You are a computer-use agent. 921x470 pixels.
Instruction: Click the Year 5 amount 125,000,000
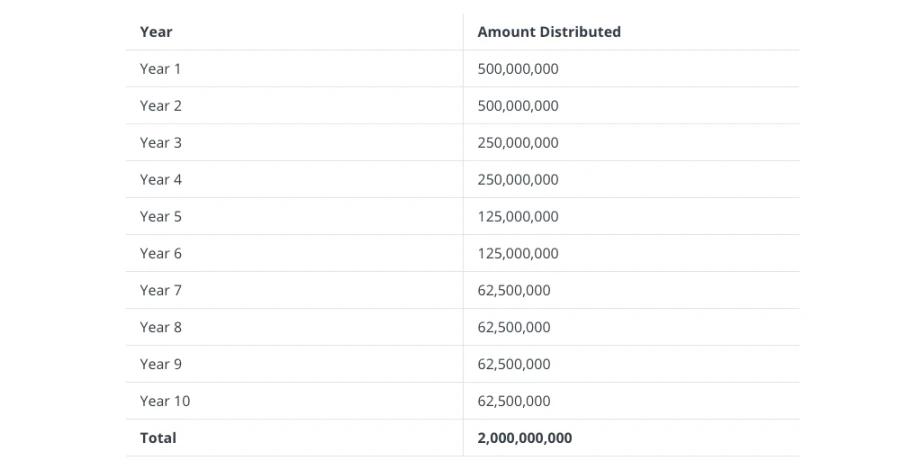[518, 217]
